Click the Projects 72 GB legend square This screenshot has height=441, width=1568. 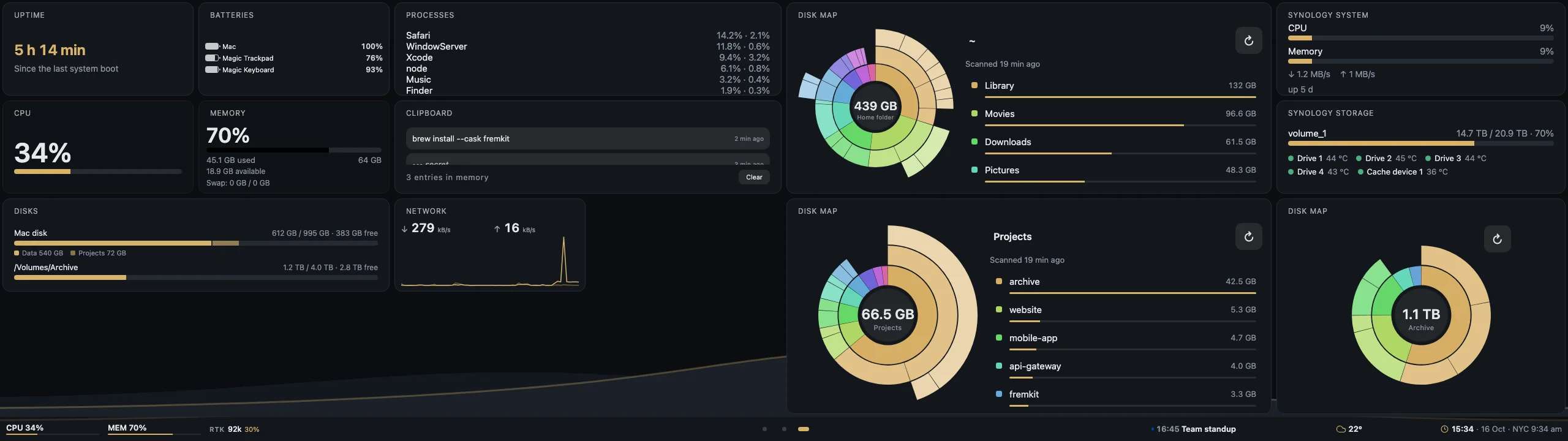(73, 253)
